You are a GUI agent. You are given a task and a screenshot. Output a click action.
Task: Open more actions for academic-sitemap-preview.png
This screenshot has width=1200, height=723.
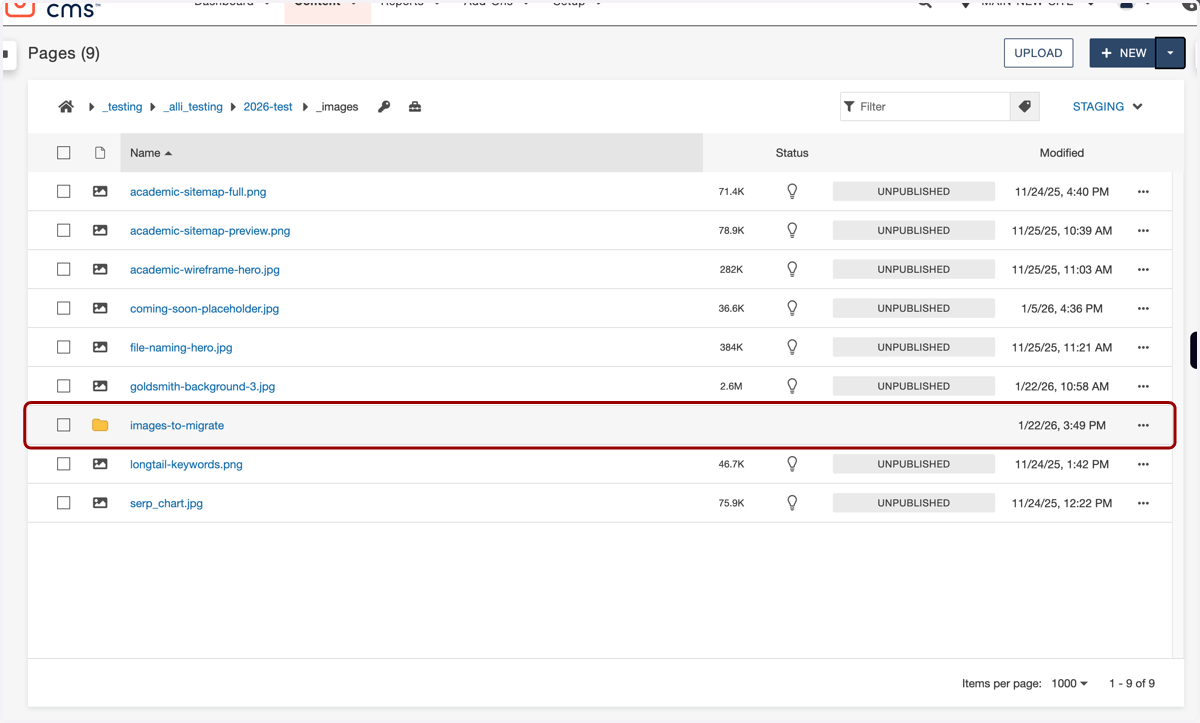[1143, 231]
